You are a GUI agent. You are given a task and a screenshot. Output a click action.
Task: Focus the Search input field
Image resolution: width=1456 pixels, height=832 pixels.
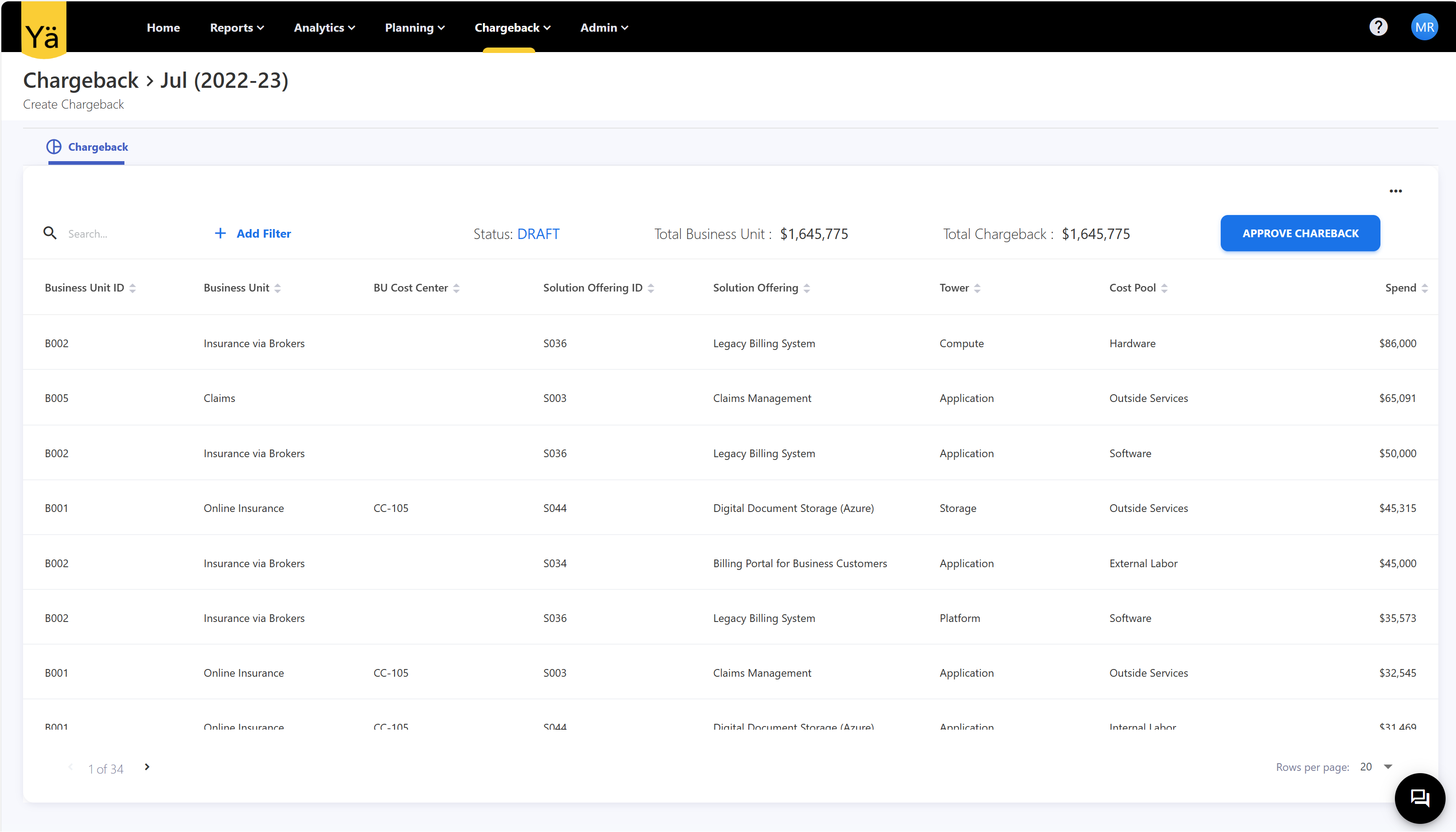click(x=126, y=233)
